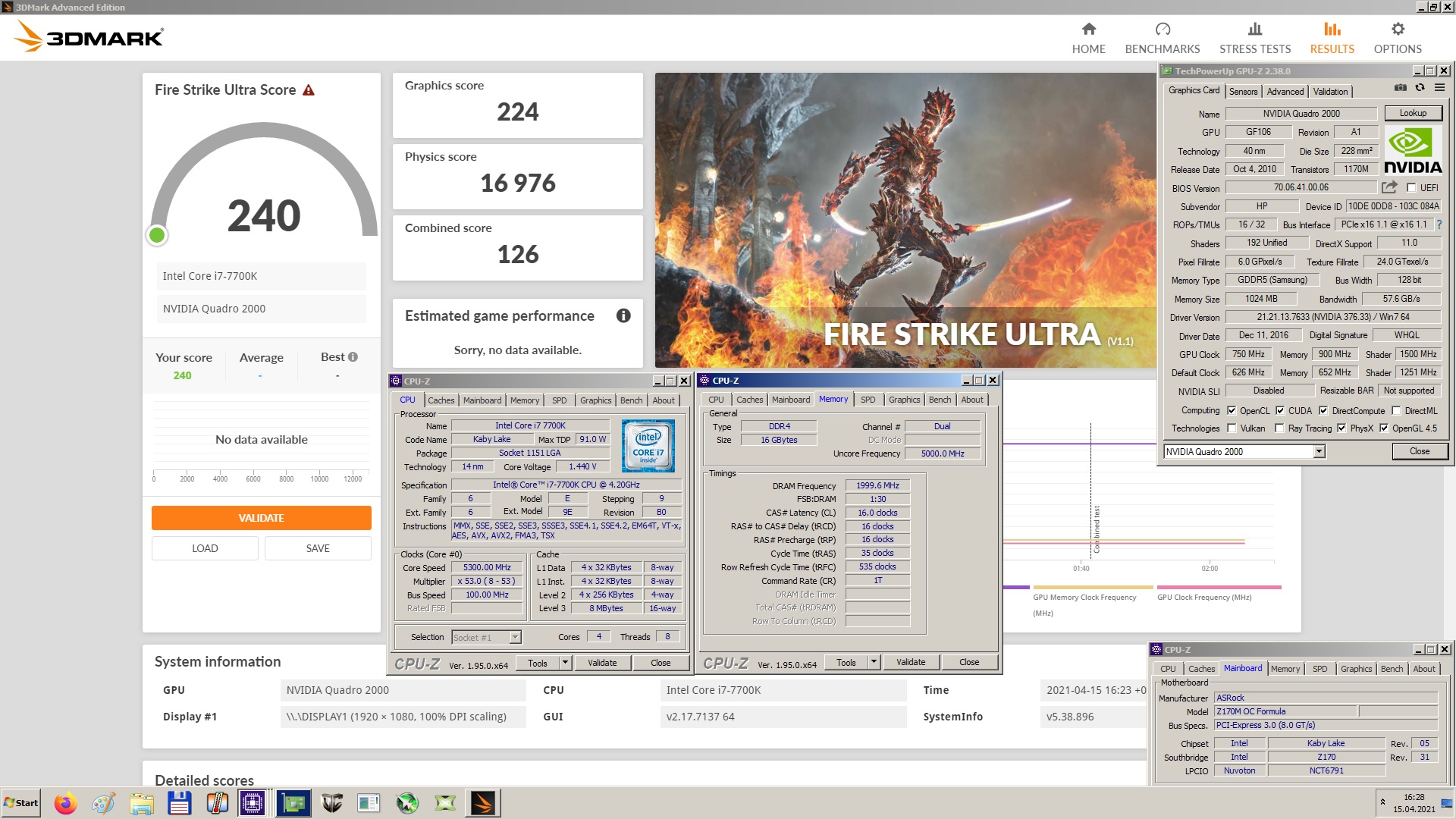Click the 01:40 marker on the graph
1456x819 pixels.
click(1081, 568)
